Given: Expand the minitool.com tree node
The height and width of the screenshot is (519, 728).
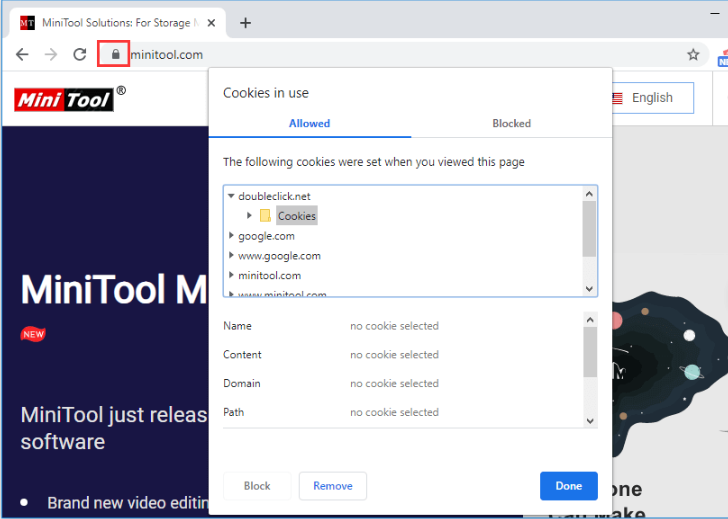Looking at the screenshot, I should [x=231, y=275].
